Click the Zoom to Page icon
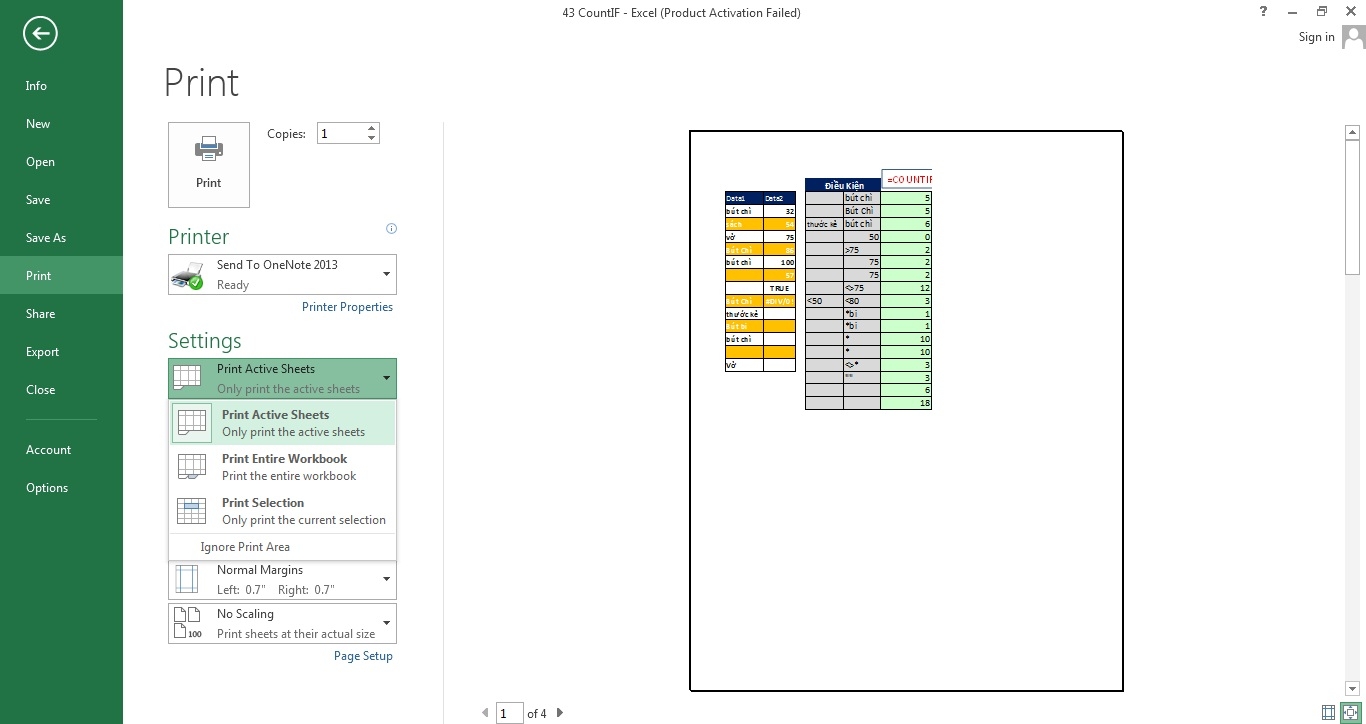Image resolution: width=1366 pixels, height=724 pixels. coord(1350,713)
